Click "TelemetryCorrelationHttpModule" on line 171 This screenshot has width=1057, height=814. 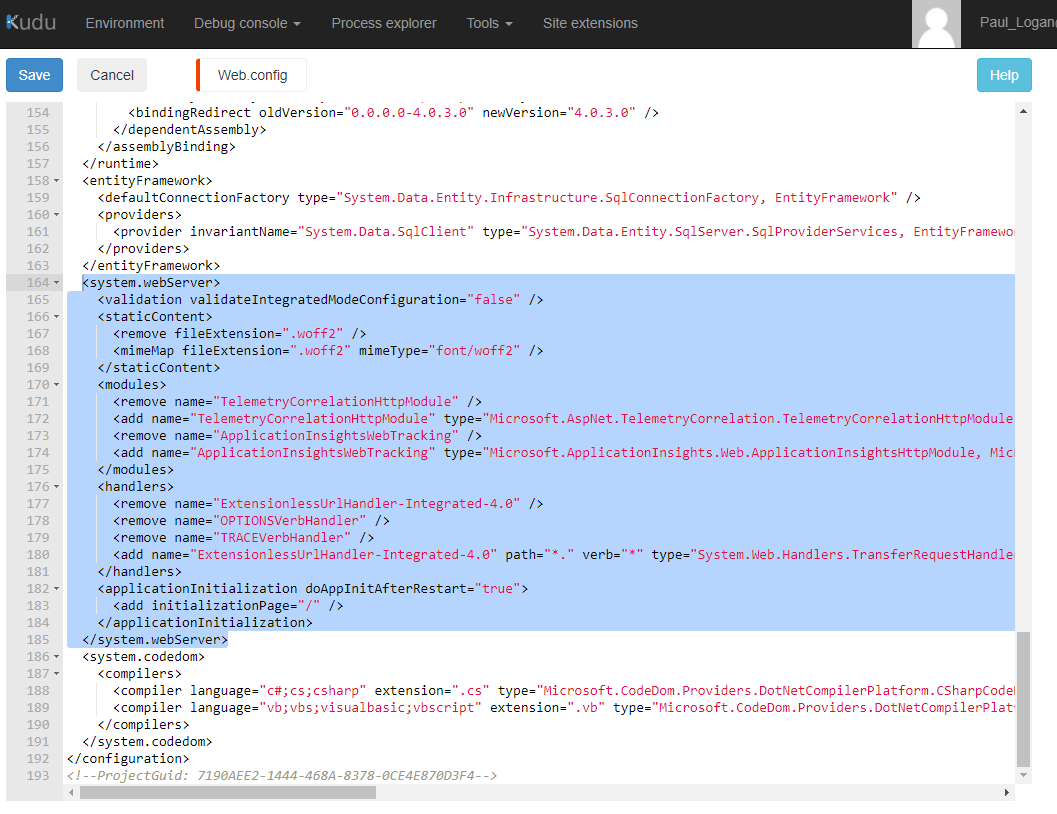click(336, 402)
